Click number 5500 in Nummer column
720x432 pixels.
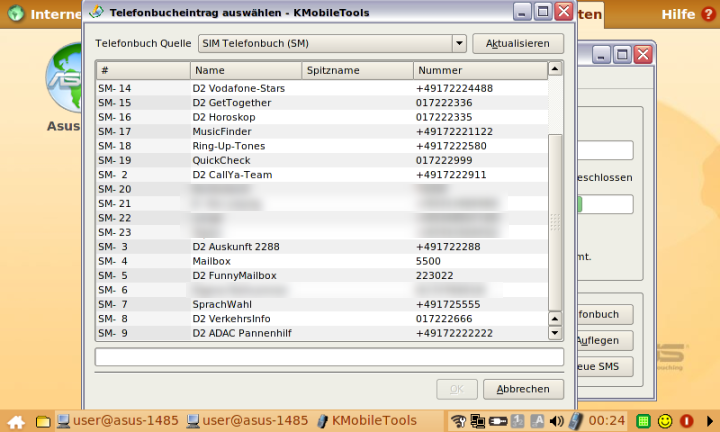click(428, 261)
